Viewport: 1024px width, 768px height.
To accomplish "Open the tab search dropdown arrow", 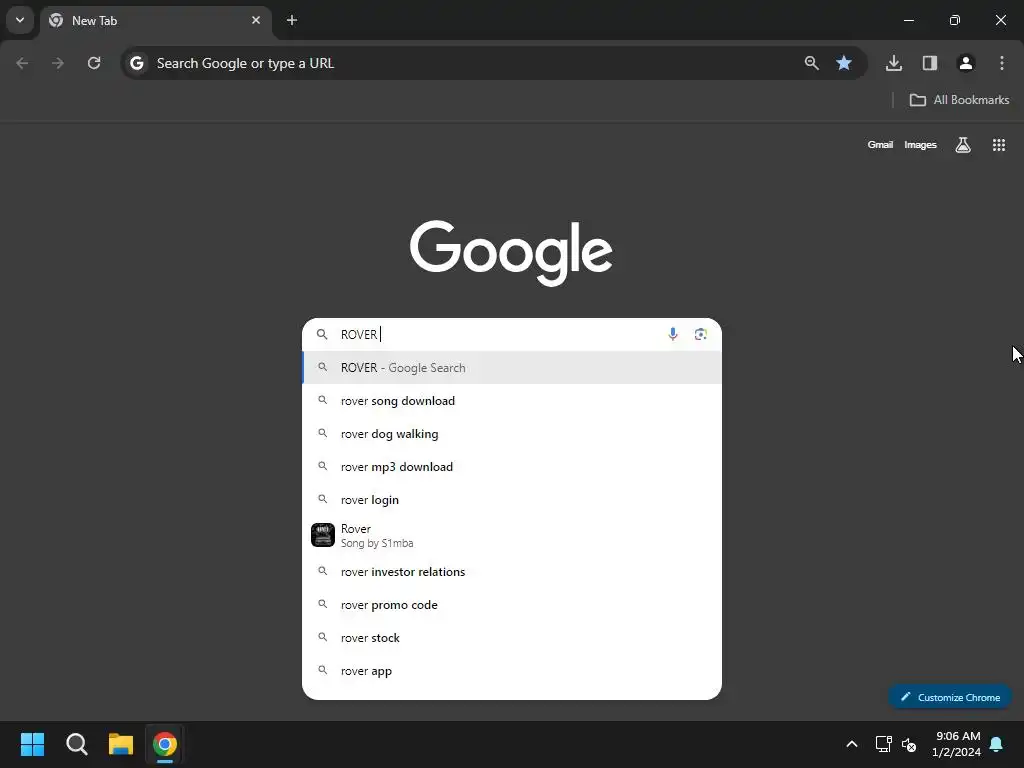I will point(20,20).
